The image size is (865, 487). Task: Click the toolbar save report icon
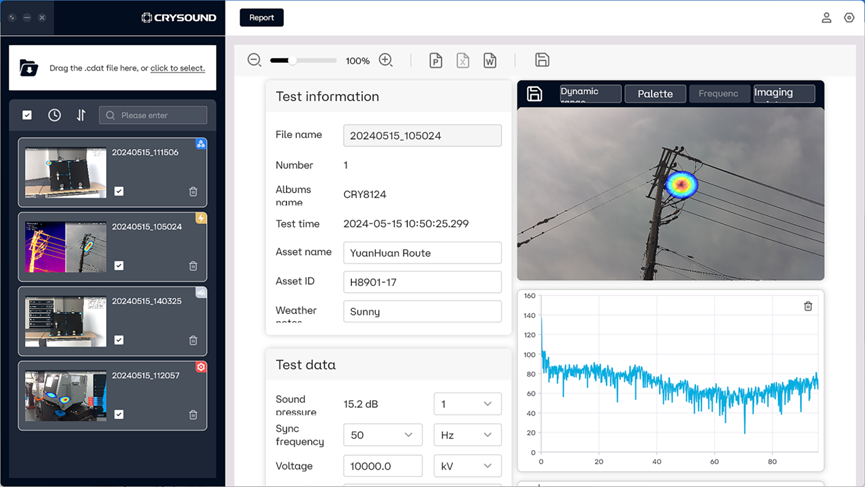542,60
